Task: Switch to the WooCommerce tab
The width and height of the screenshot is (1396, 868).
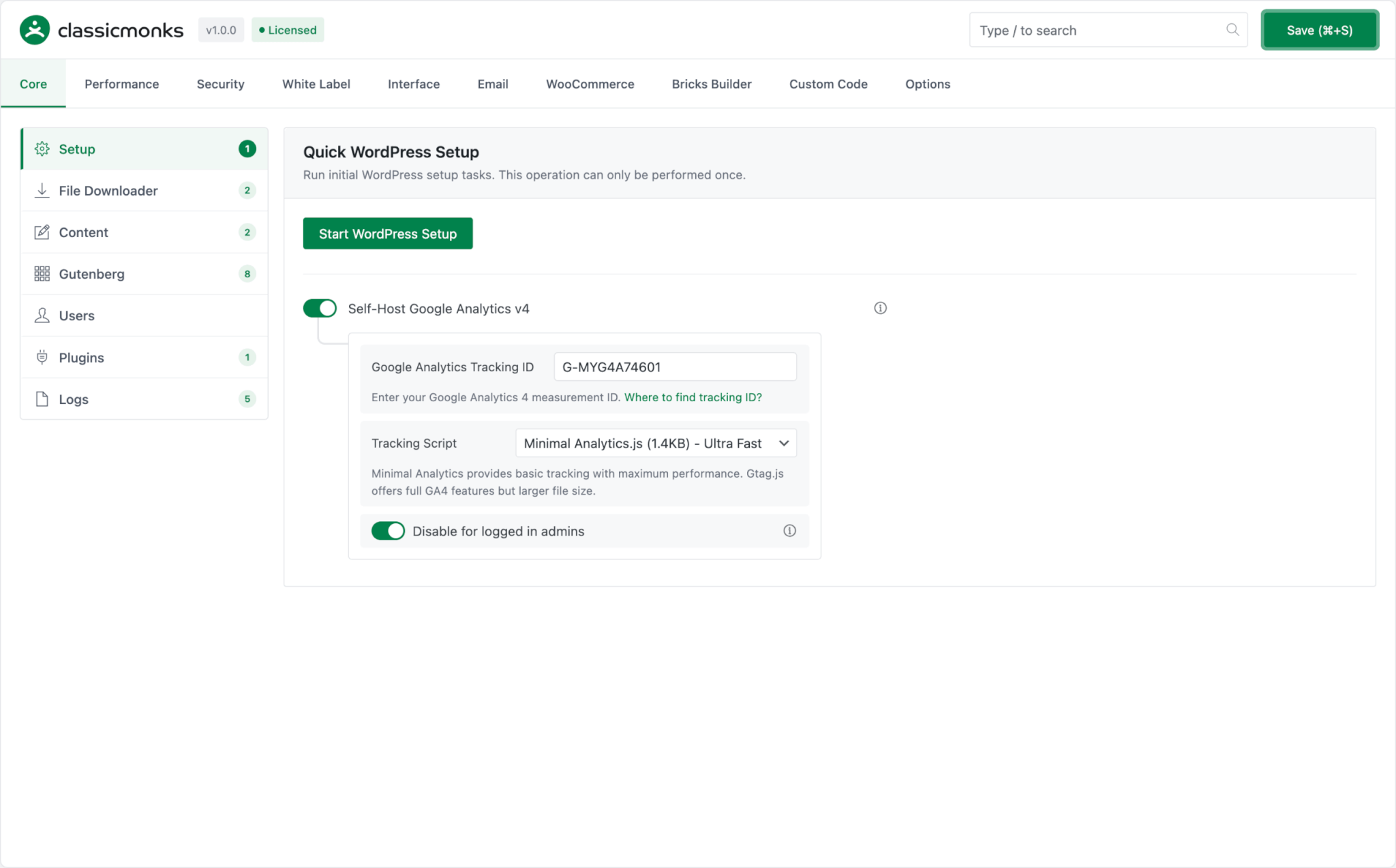Action: tap(590, 84)
